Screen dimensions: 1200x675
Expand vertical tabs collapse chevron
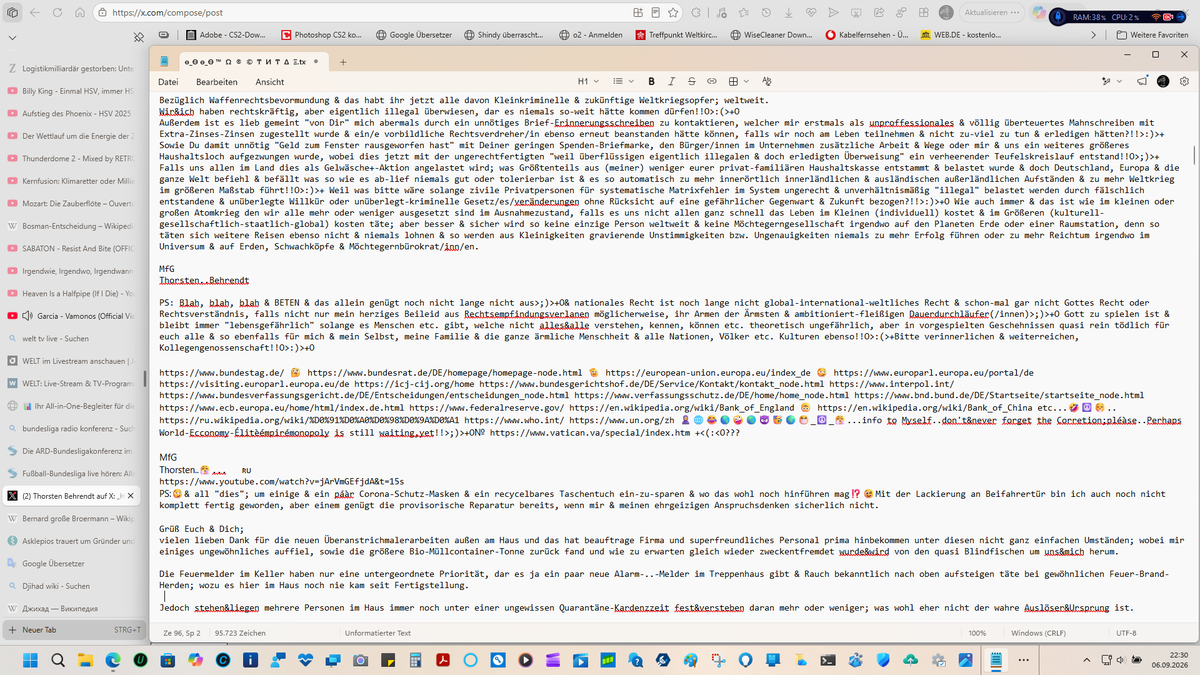click(11, 36)
